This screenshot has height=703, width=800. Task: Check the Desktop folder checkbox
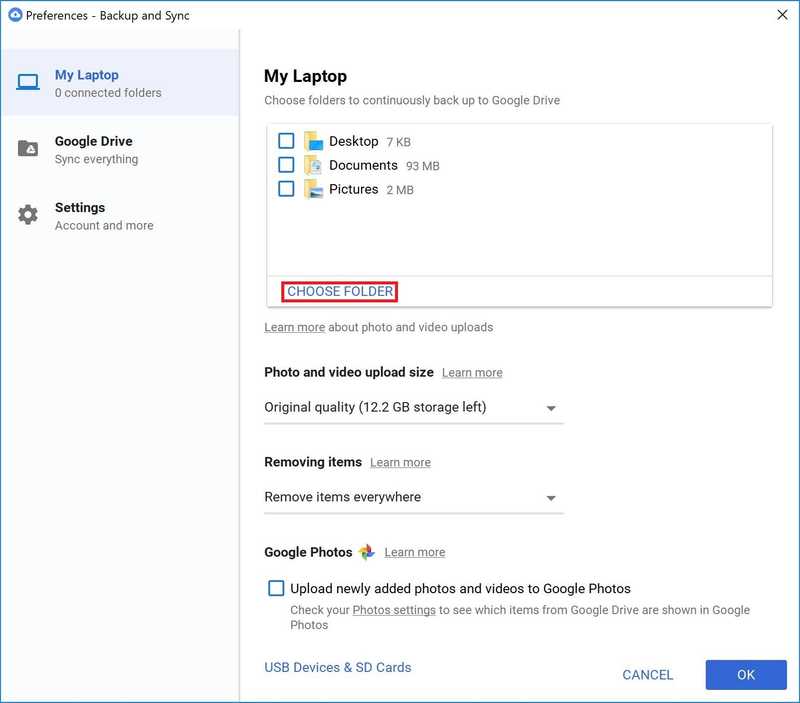coord(286,141)
